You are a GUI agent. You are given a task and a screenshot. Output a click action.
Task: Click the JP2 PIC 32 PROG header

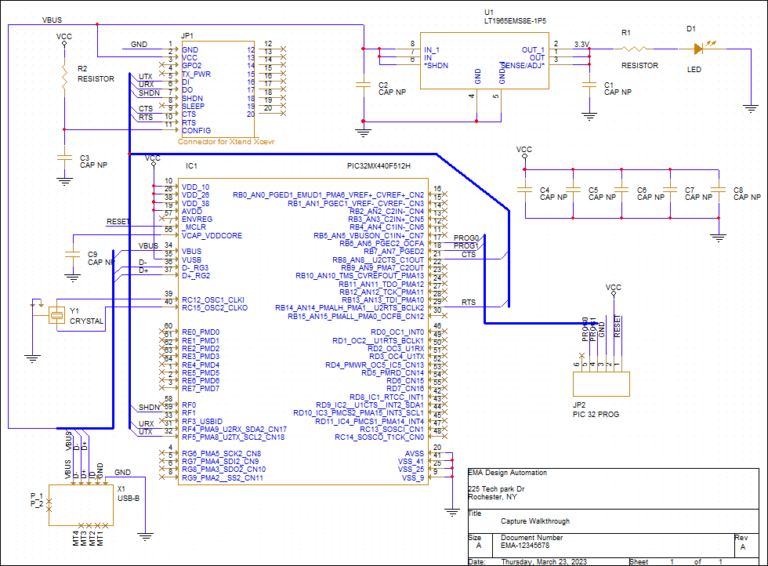click(x=598, y=384)
